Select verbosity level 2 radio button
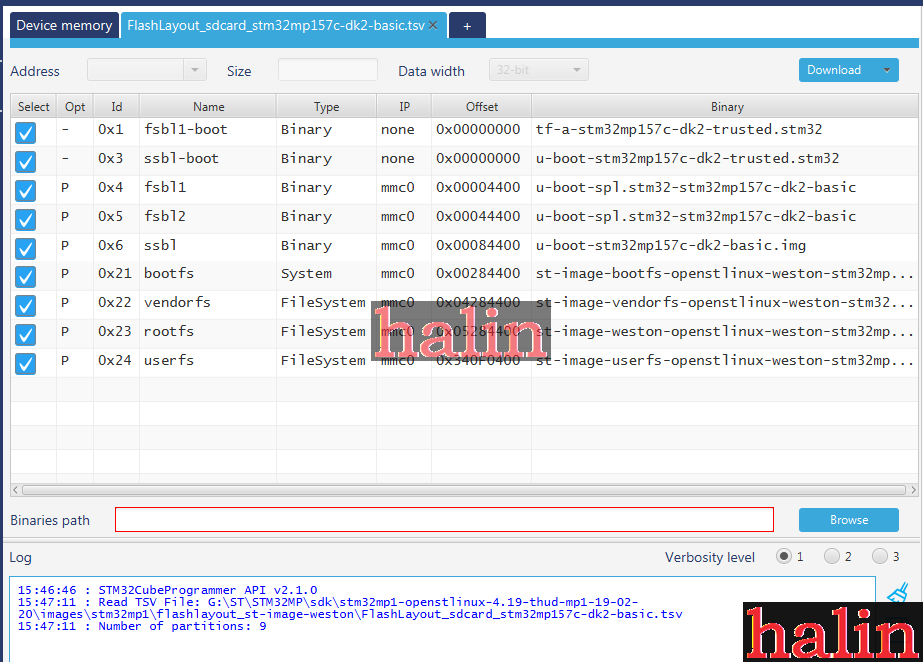The image size is (923, 662). [831, 556]
